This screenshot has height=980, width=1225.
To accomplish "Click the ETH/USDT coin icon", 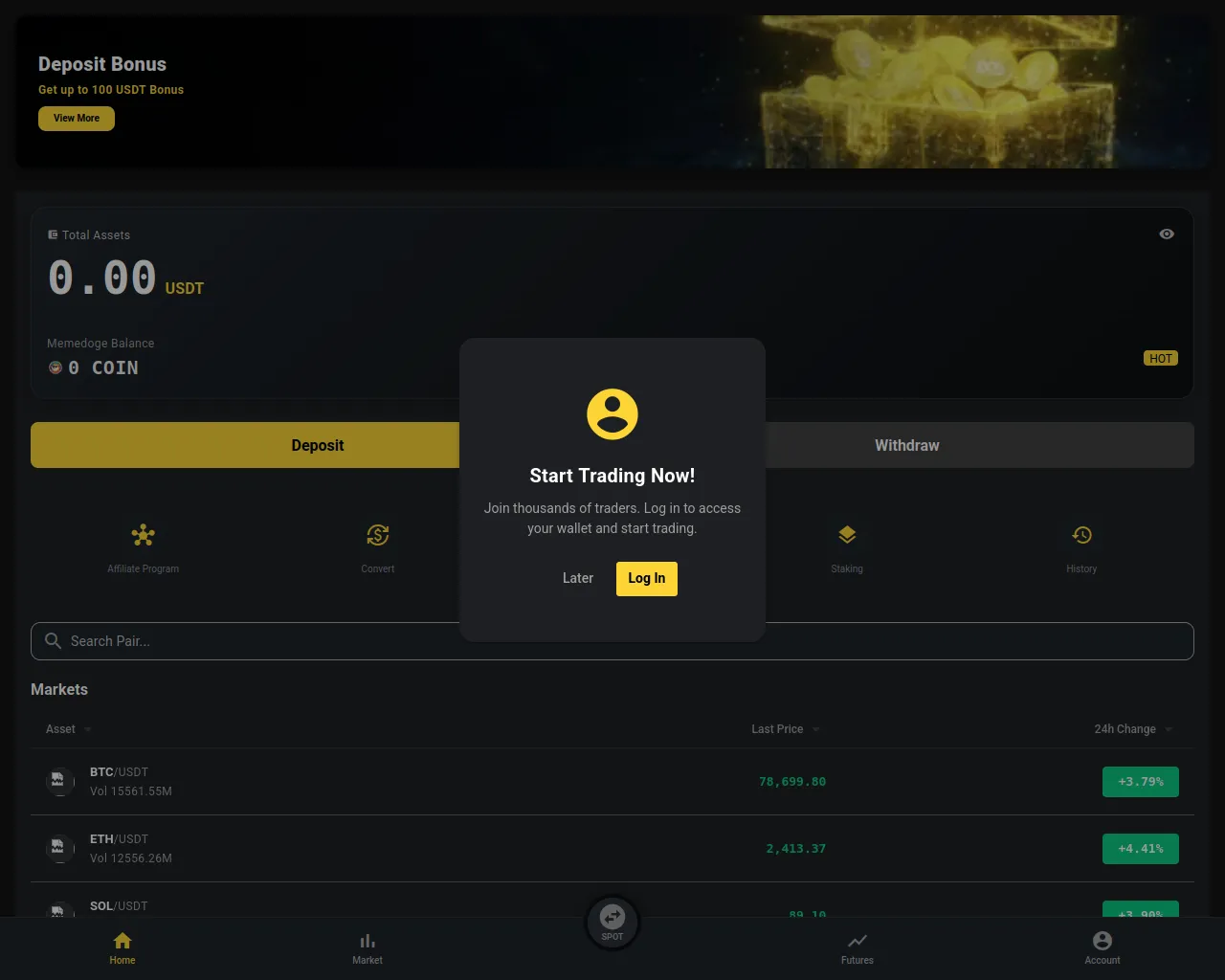I will pos(59,848).
